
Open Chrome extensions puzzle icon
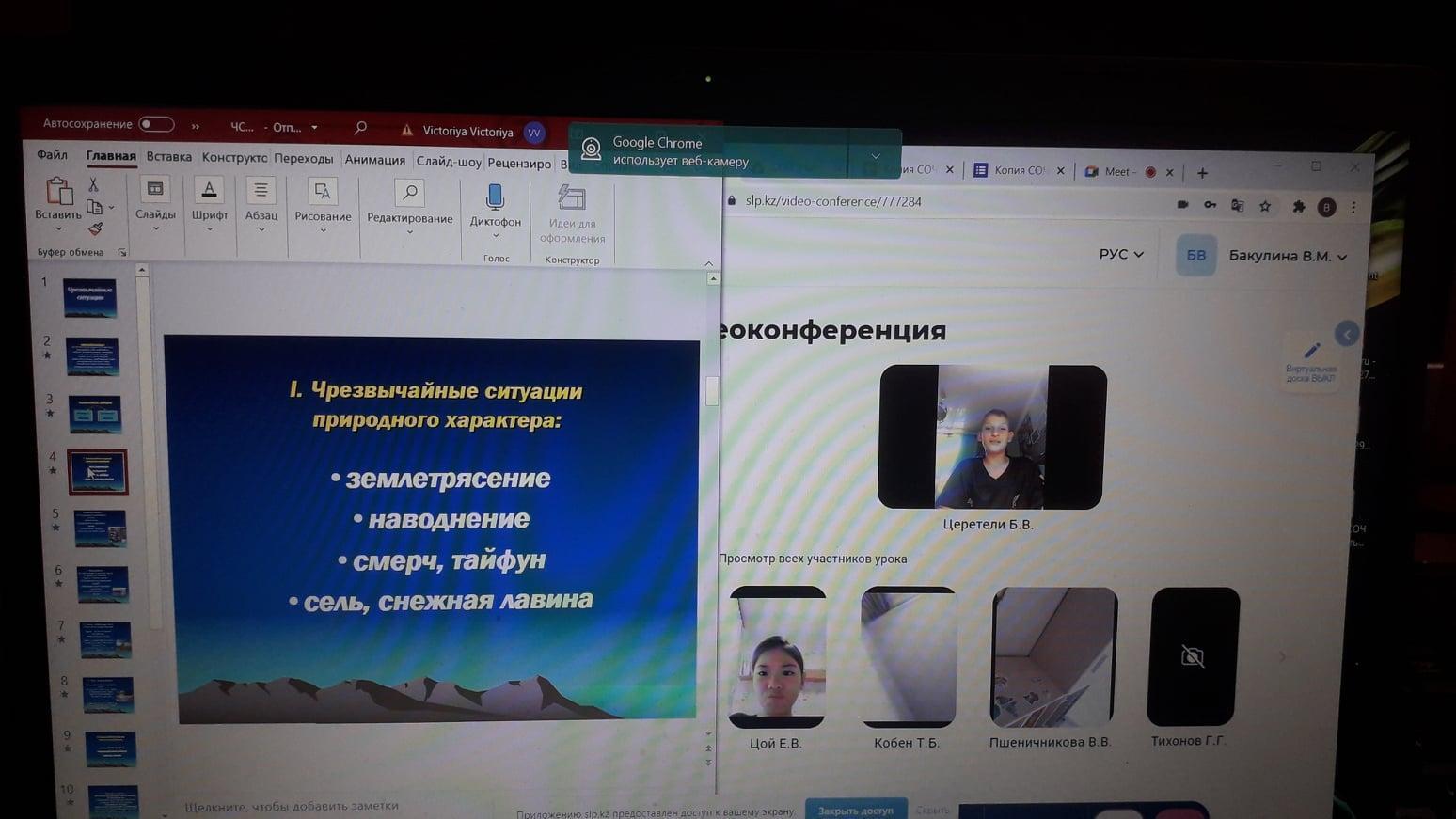1298,206
